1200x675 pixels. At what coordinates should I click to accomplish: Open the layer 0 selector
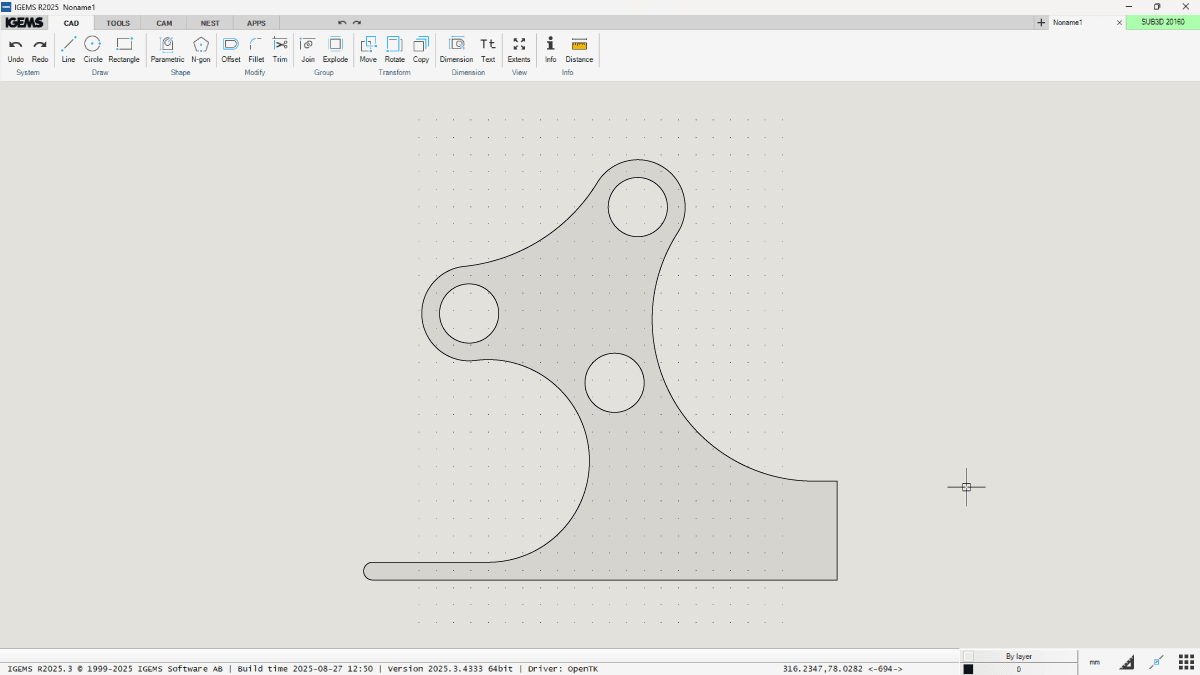coord(1018,669)
